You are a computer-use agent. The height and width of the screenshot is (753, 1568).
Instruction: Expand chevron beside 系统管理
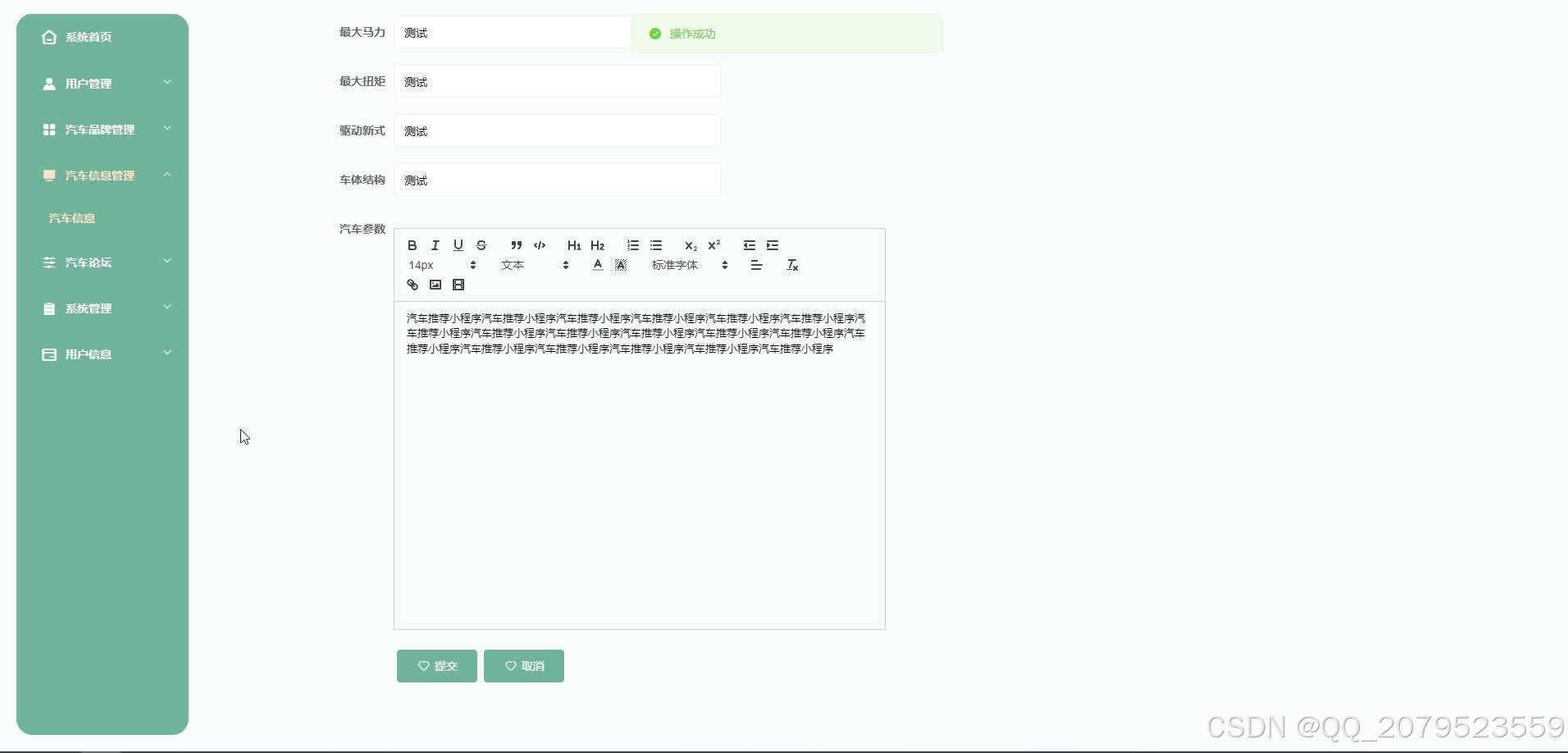click(167, 307)
